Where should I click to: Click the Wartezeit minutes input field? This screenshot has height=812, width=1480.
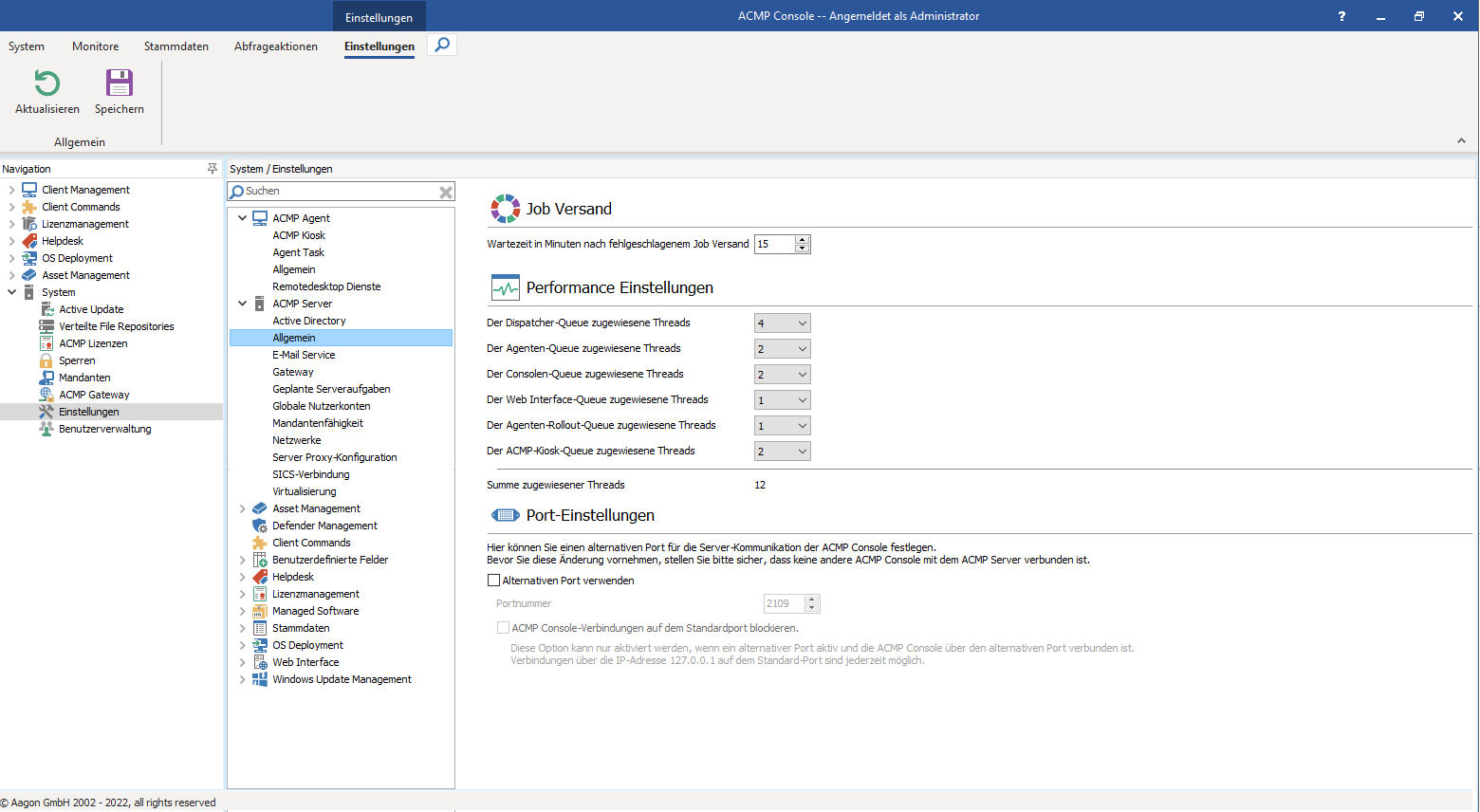point(775,245)
